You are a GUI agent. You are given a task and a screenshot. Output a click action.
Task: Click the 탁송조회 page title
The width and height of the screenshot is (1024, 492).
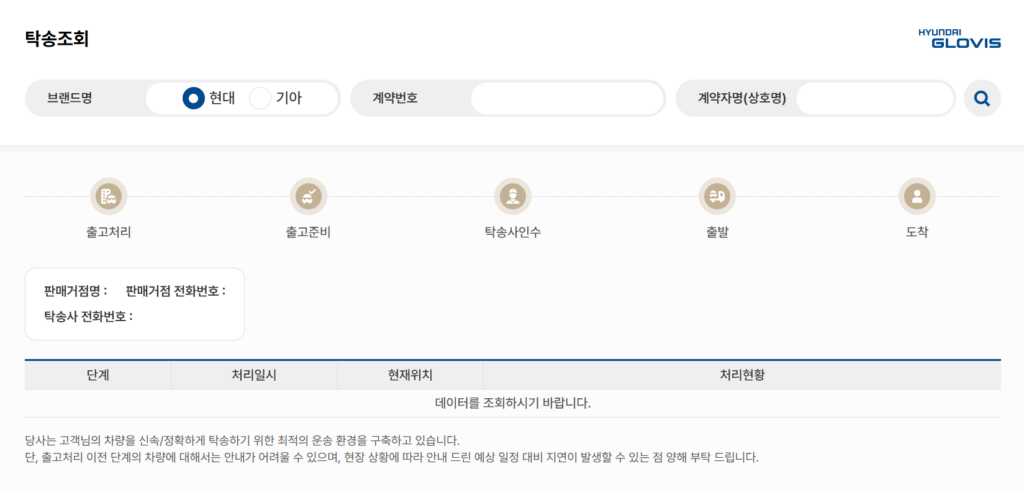tap(57, 39)
